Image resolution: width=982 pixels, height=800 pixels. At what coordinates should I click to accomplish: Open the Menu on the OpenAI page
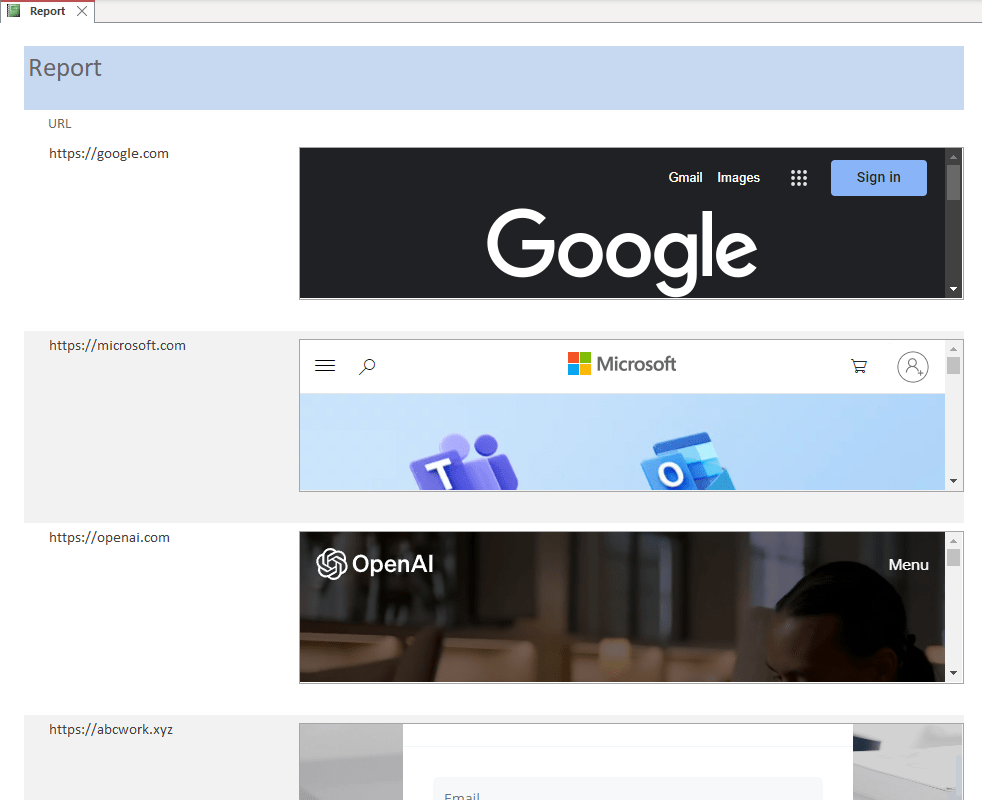pyautogui.click(x=908, y=564)
